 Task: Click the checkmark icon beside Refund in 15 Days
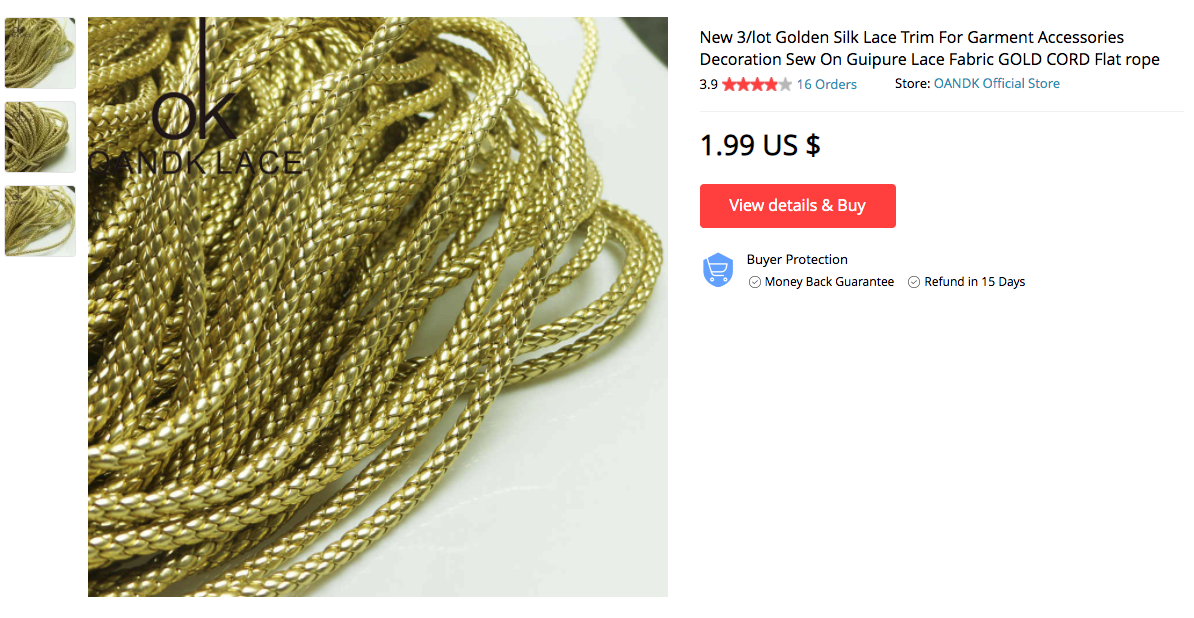click(x=914, y=282)
